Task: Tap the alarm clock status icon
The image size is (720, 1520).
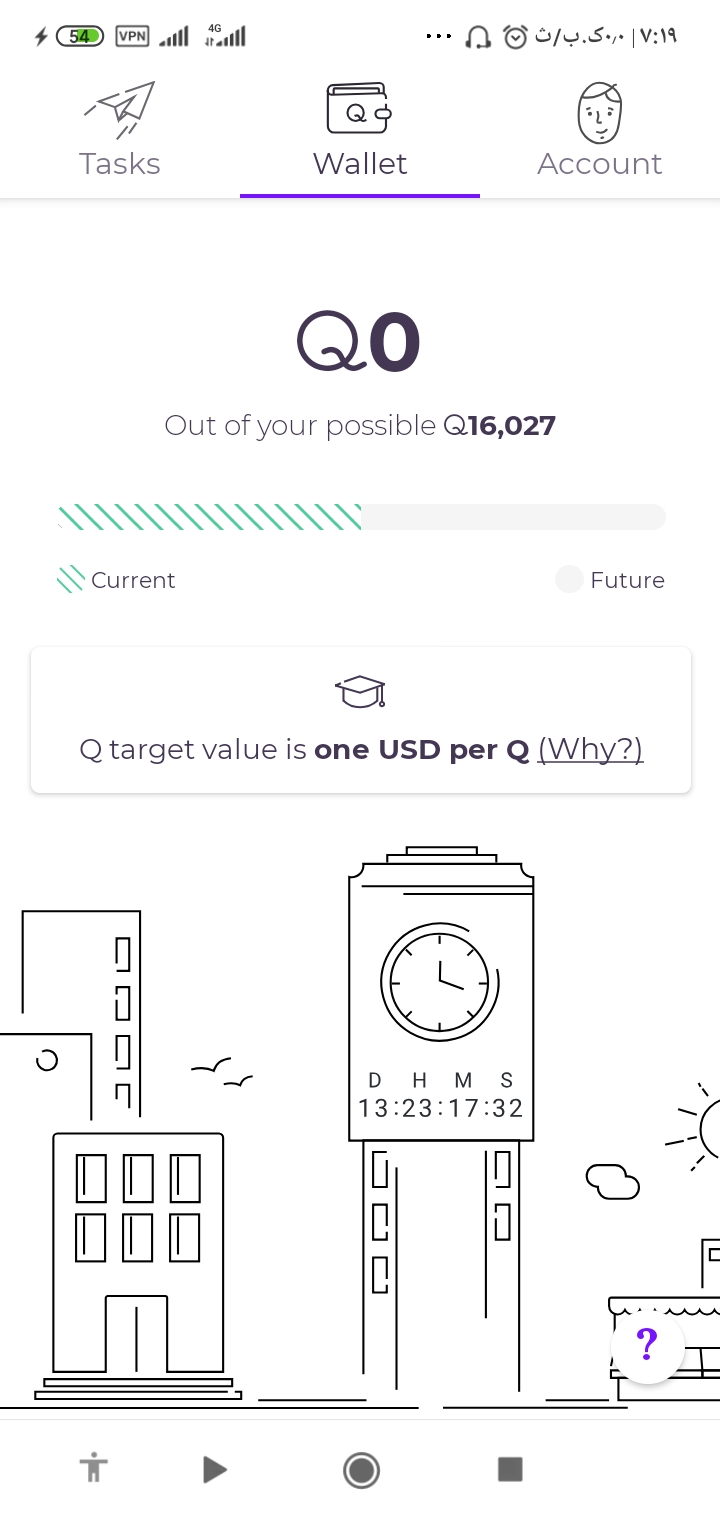Action: [515, 37]
